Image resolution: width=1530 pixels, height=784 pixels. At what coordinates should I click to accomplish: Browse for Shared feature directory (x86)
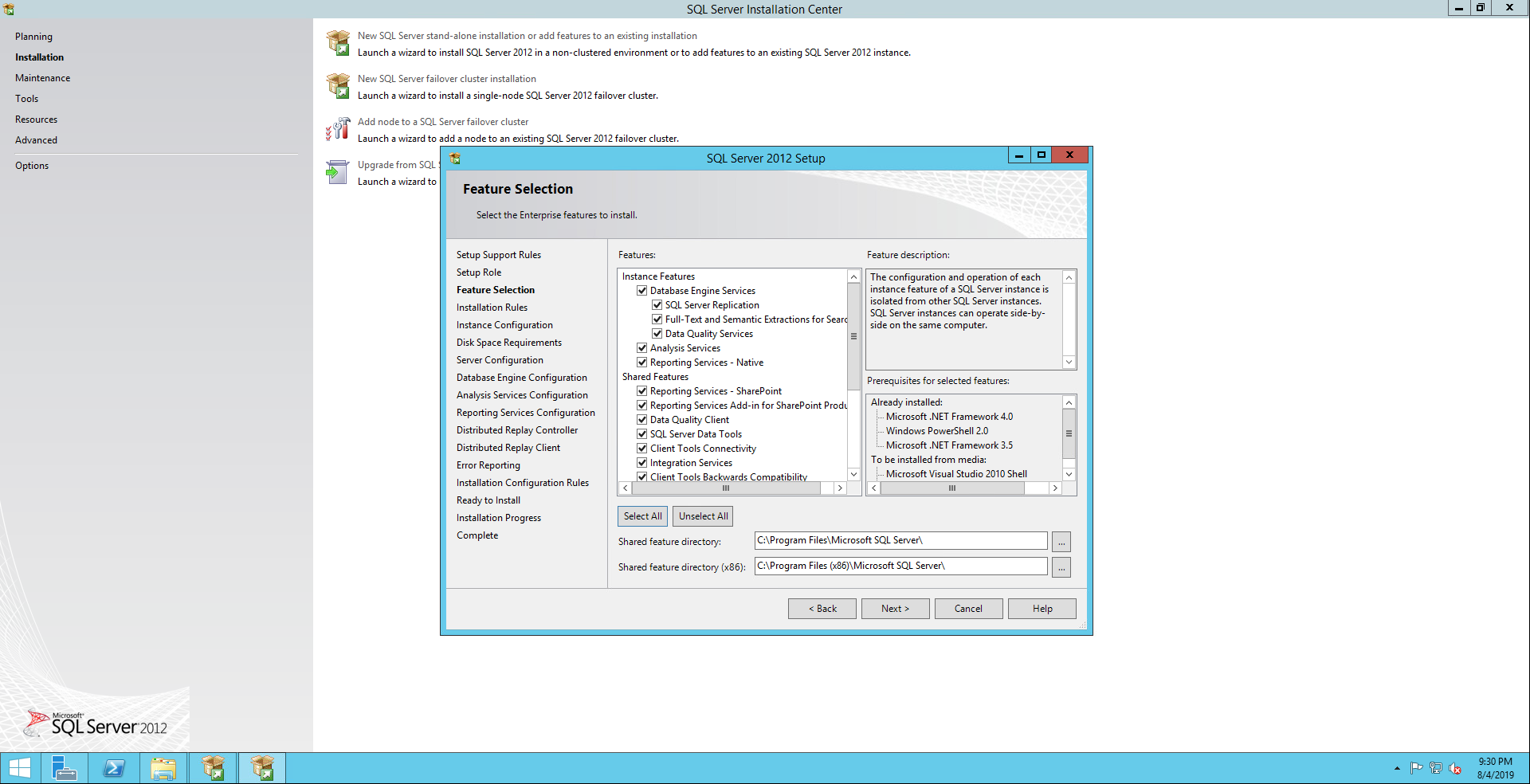[x=1061, y=567]
